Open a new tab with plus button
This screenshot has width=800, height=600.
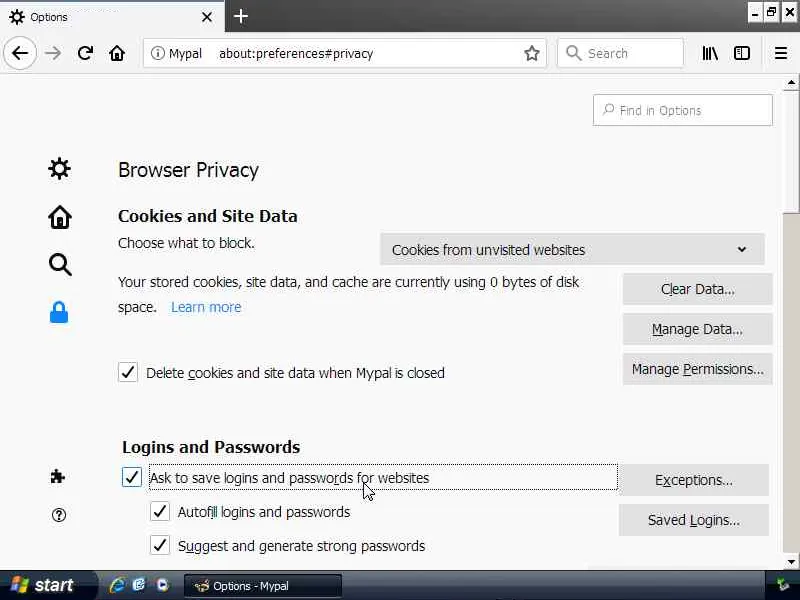[241, 16]
